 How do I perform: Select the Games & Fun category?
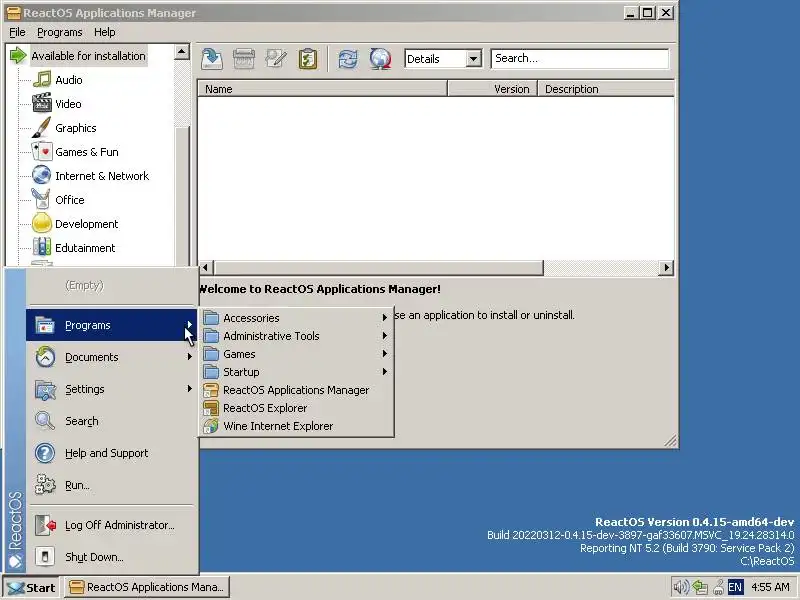coord(87,152)
